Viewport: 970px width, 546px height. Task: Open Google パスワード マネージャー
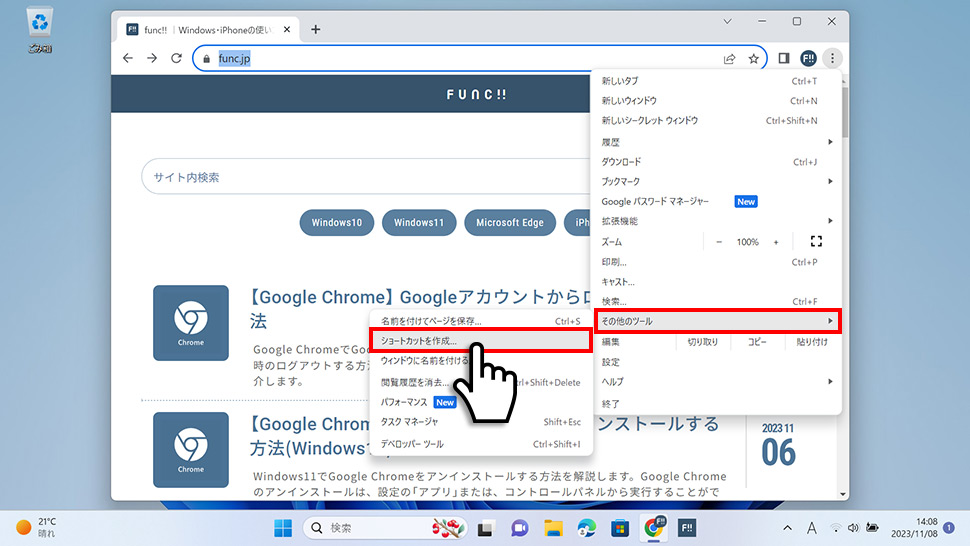click(716, 202)
